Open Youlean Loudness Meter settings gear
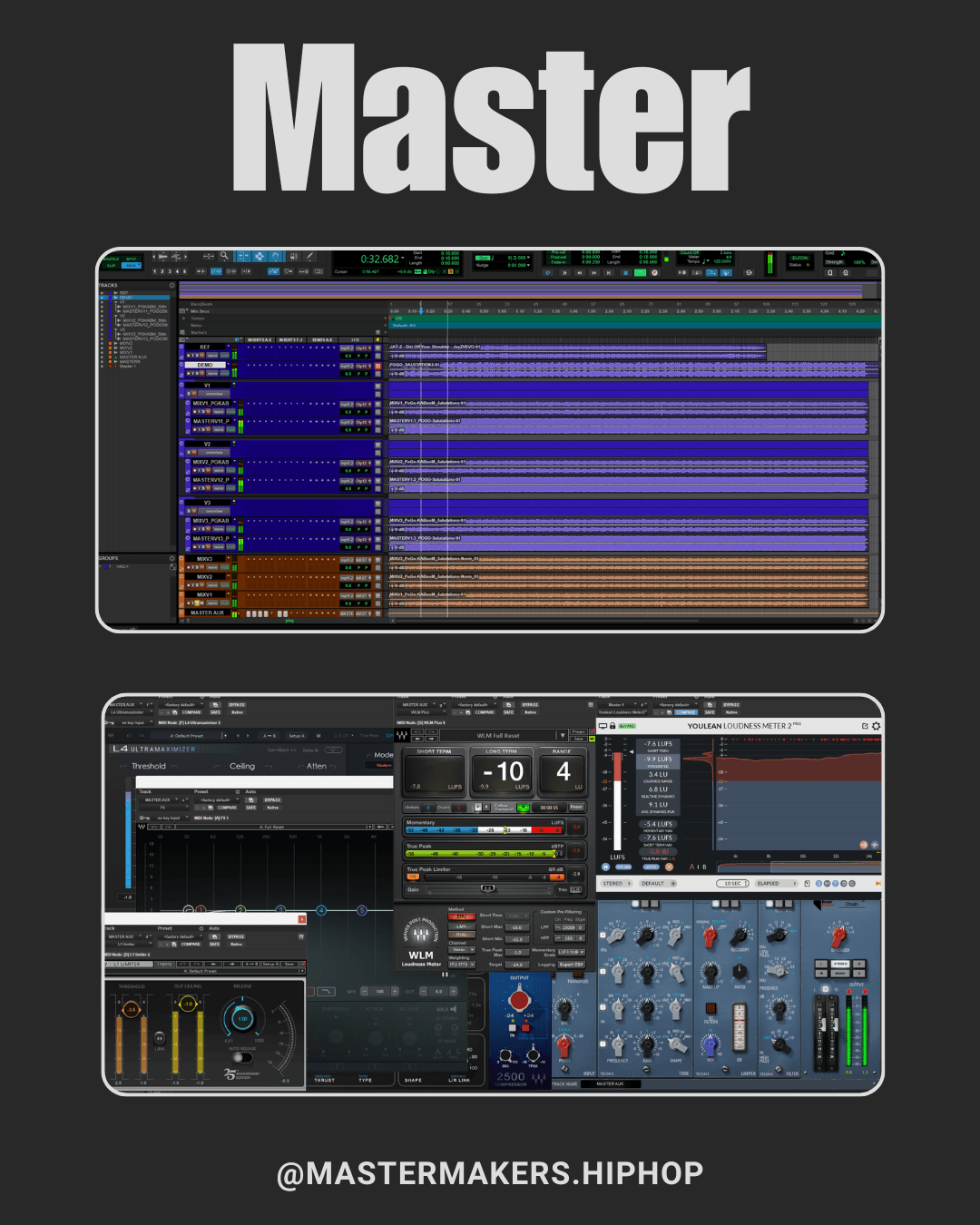The height and width of the screenshot is (1225, 980). click(x=876, y=726)
